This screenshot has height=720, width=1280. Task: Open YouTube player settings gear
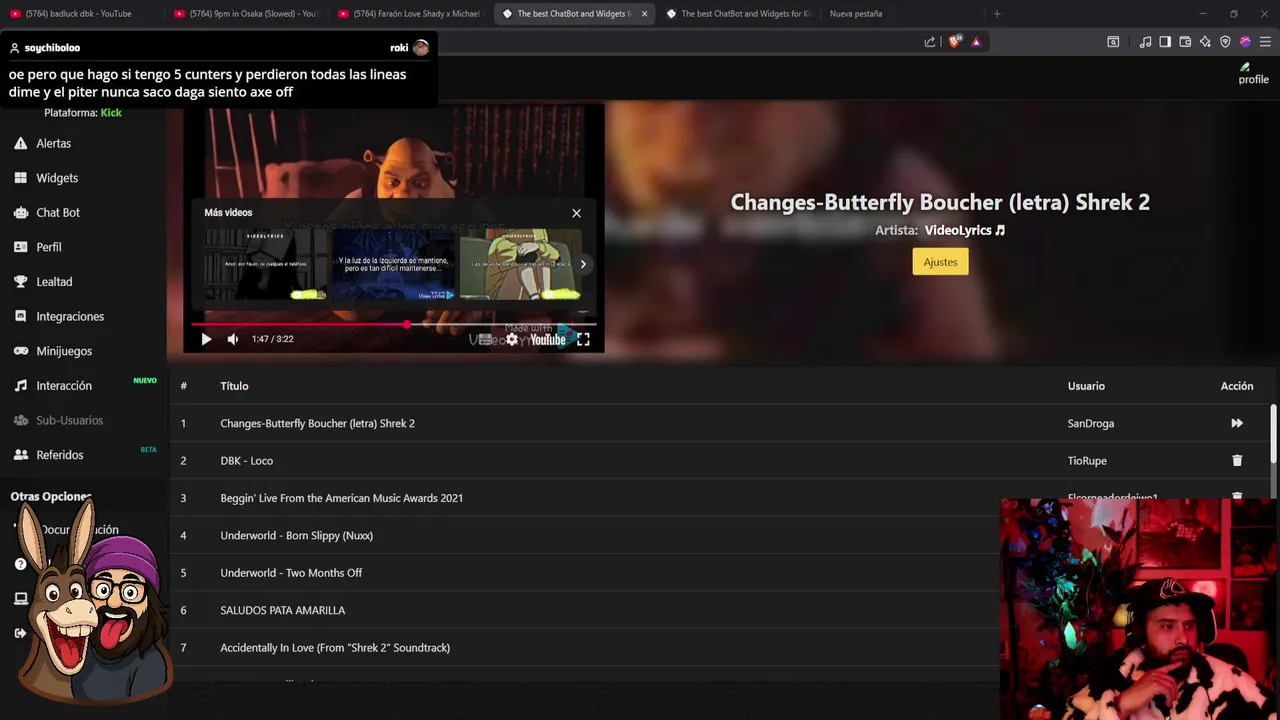click(512, 340)
